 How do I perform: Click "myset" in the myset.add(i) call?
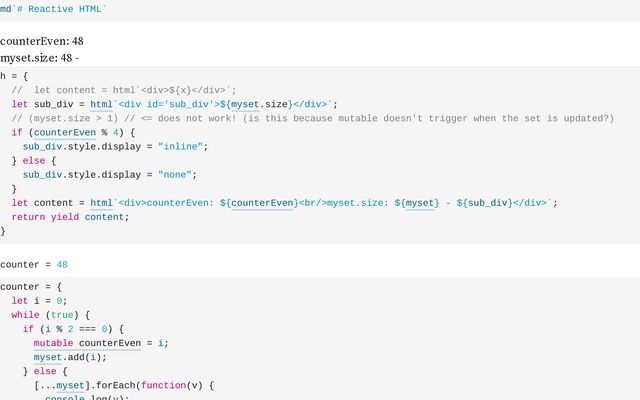47,357
